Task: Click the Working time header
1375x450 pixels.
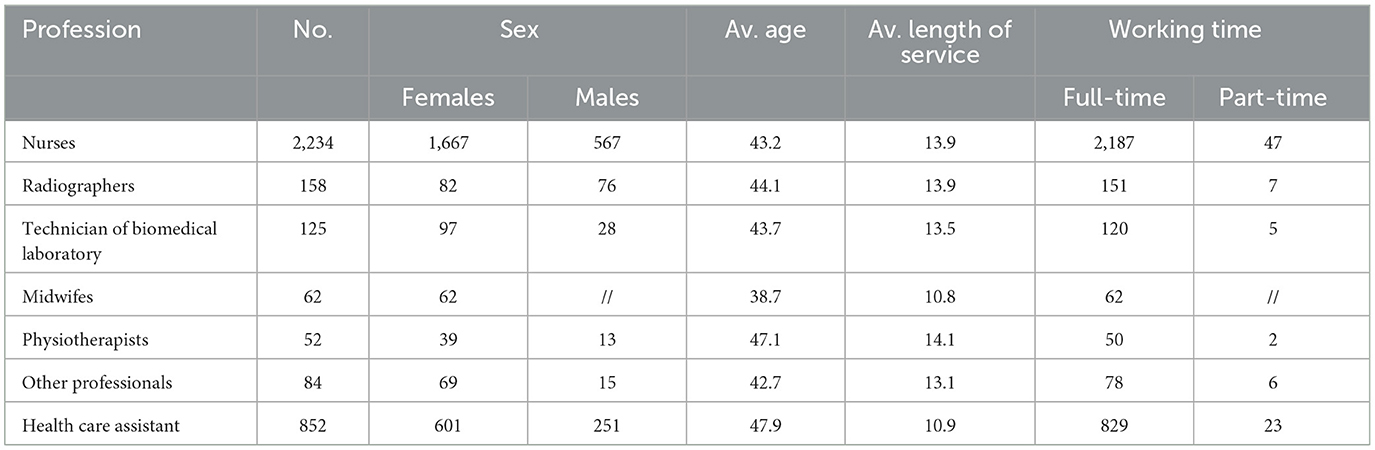Action: [x=1184, y=30]
